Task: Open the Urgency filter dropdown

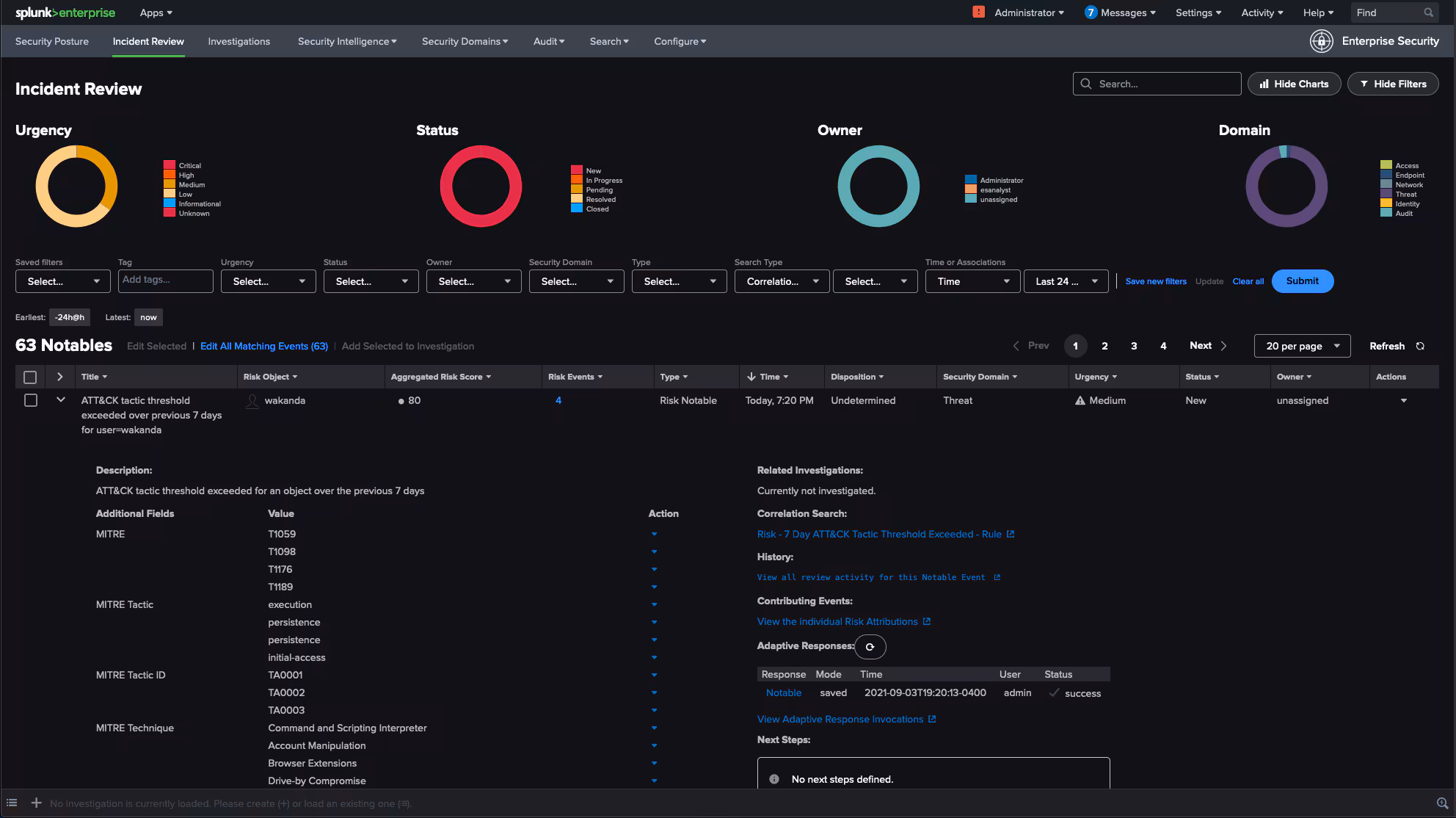Action: pyautogui.click(x=268, y=281)
